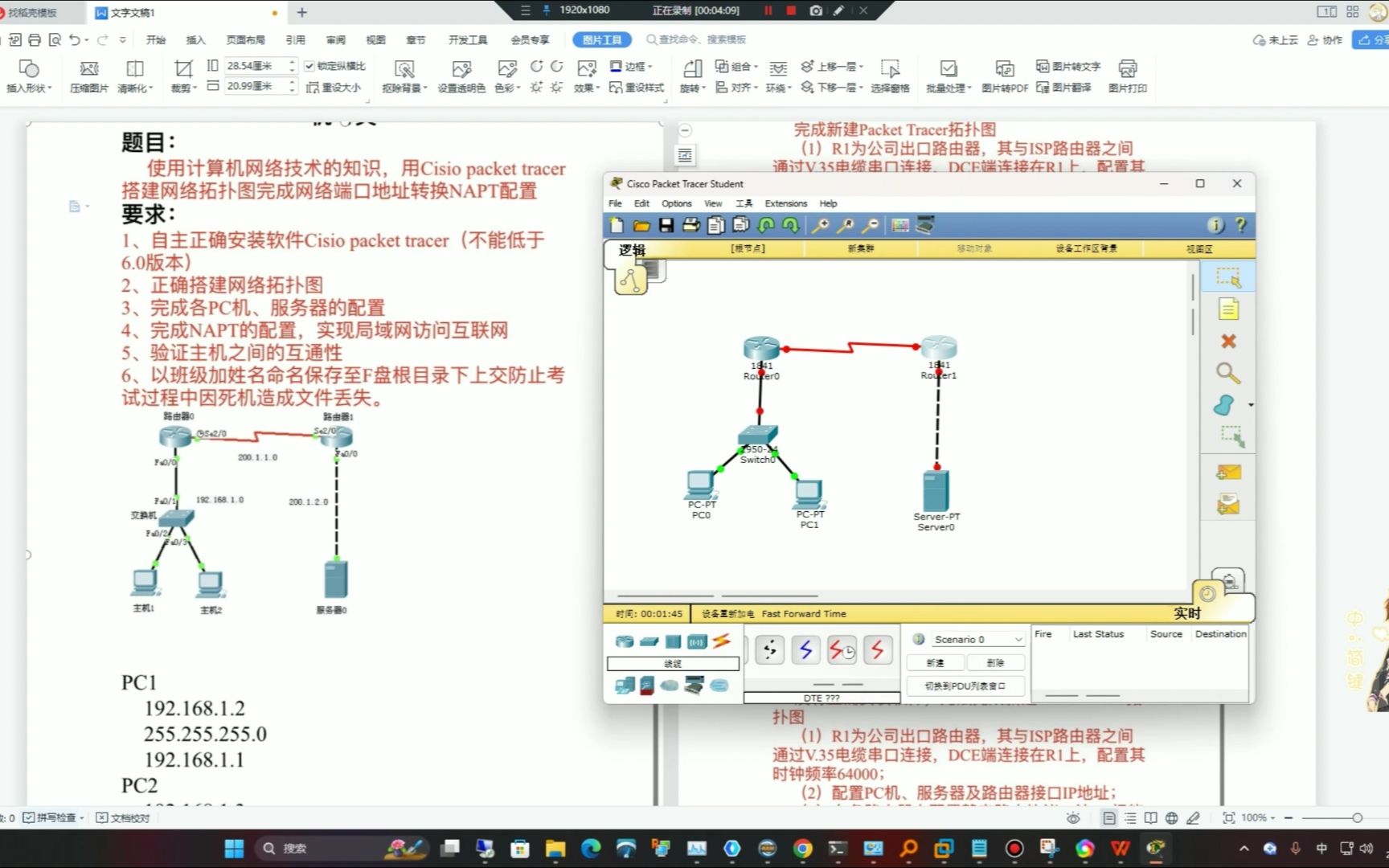Select the Picture Tools ribbon tab

click(602, 39)
